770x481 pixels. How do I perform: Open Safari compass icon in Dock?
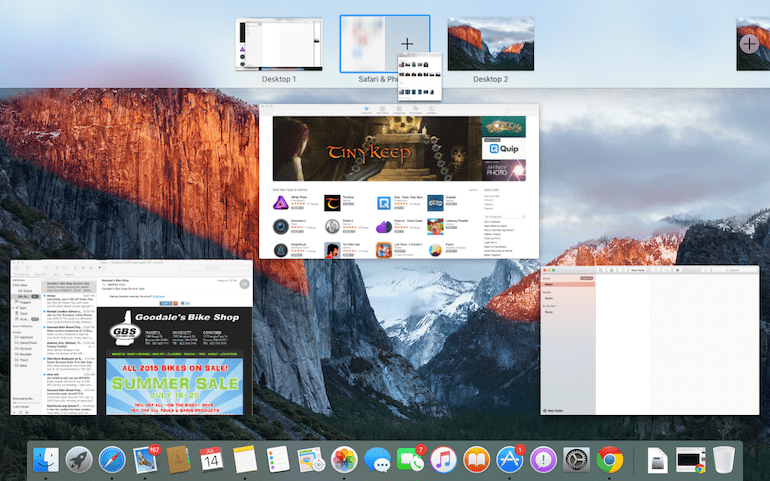[112, 460]
